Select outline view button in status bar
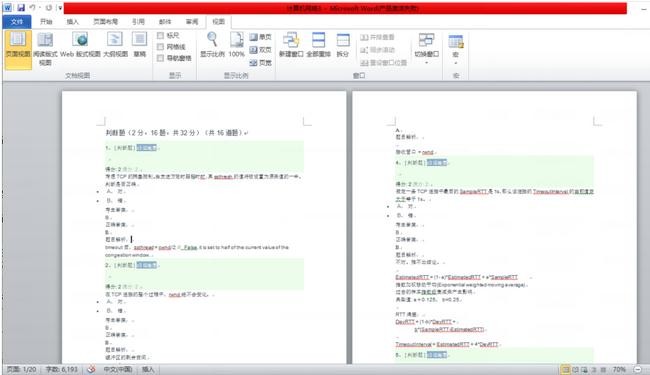The image size is (650, 375). tap(594, 369)
